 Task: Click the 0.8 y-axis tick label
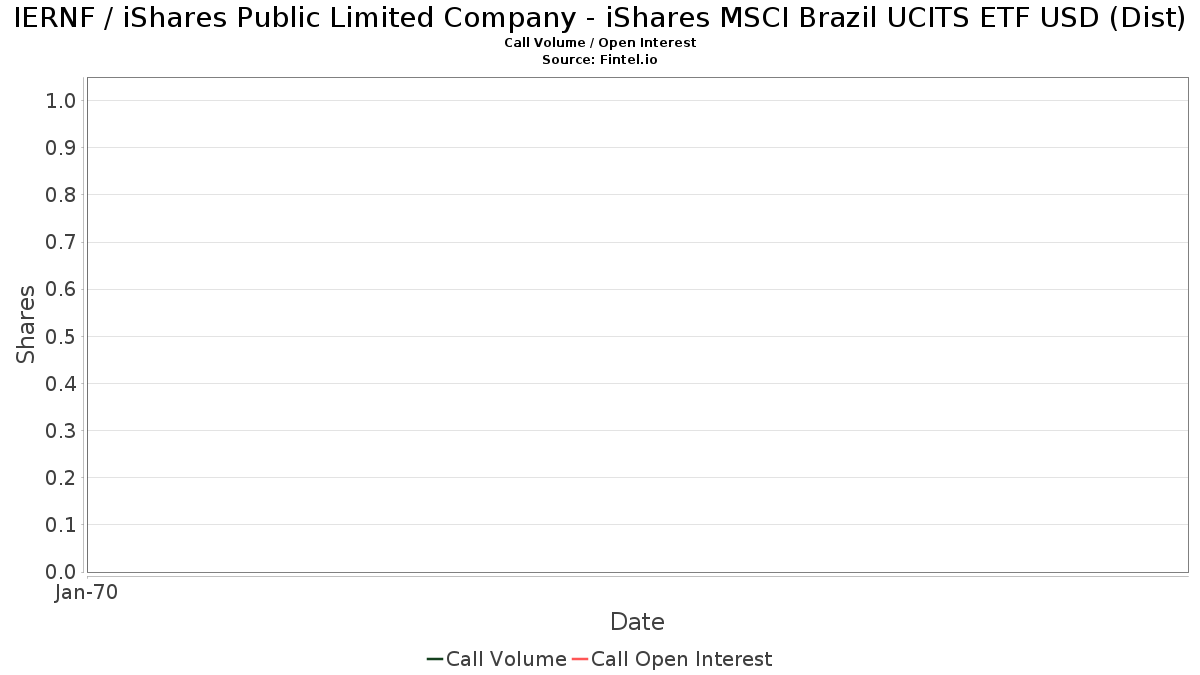pyautogui.click(x=61, y=195)
